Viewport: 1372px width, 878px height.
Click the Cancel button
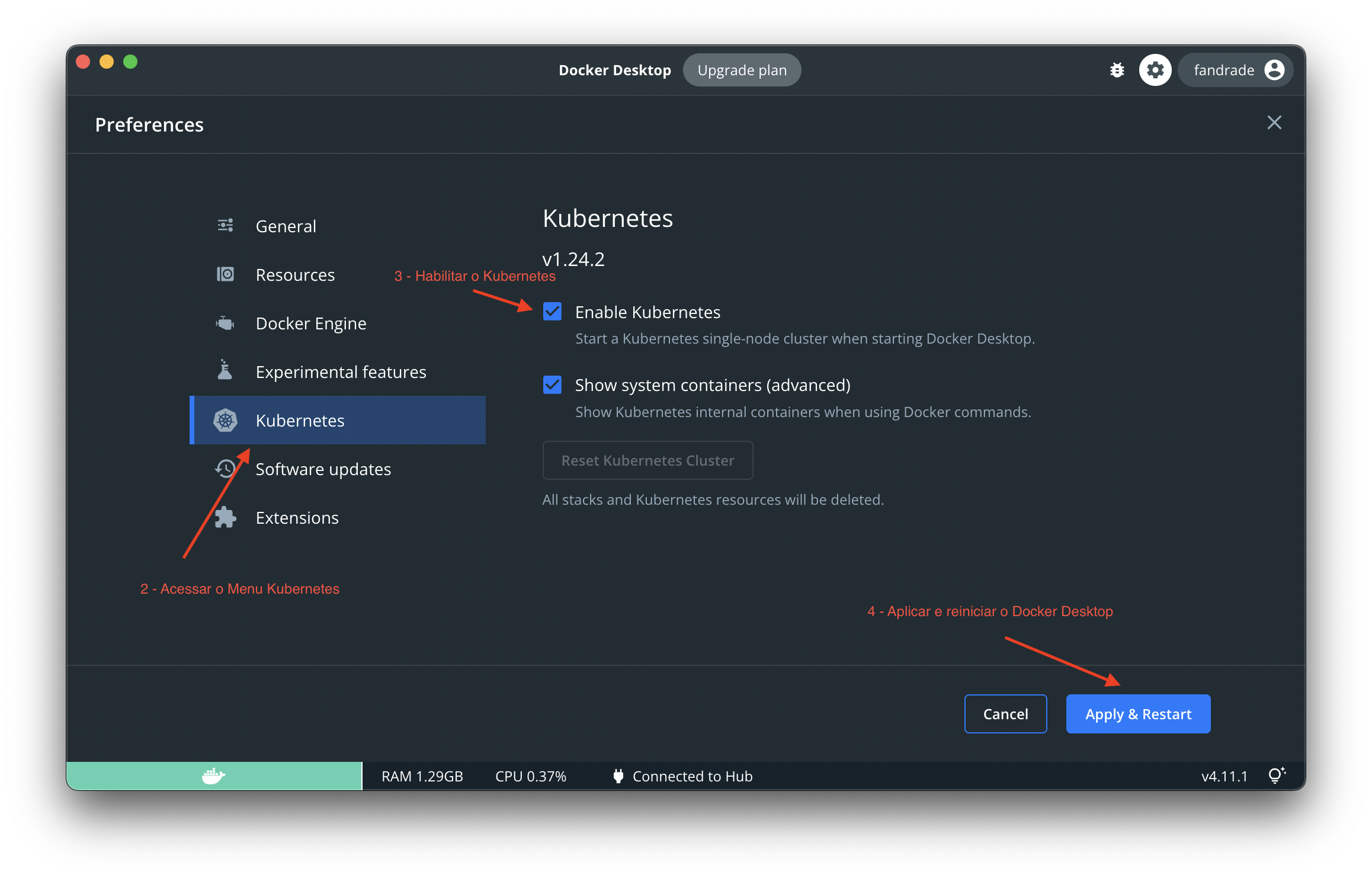pos(1005,714)
